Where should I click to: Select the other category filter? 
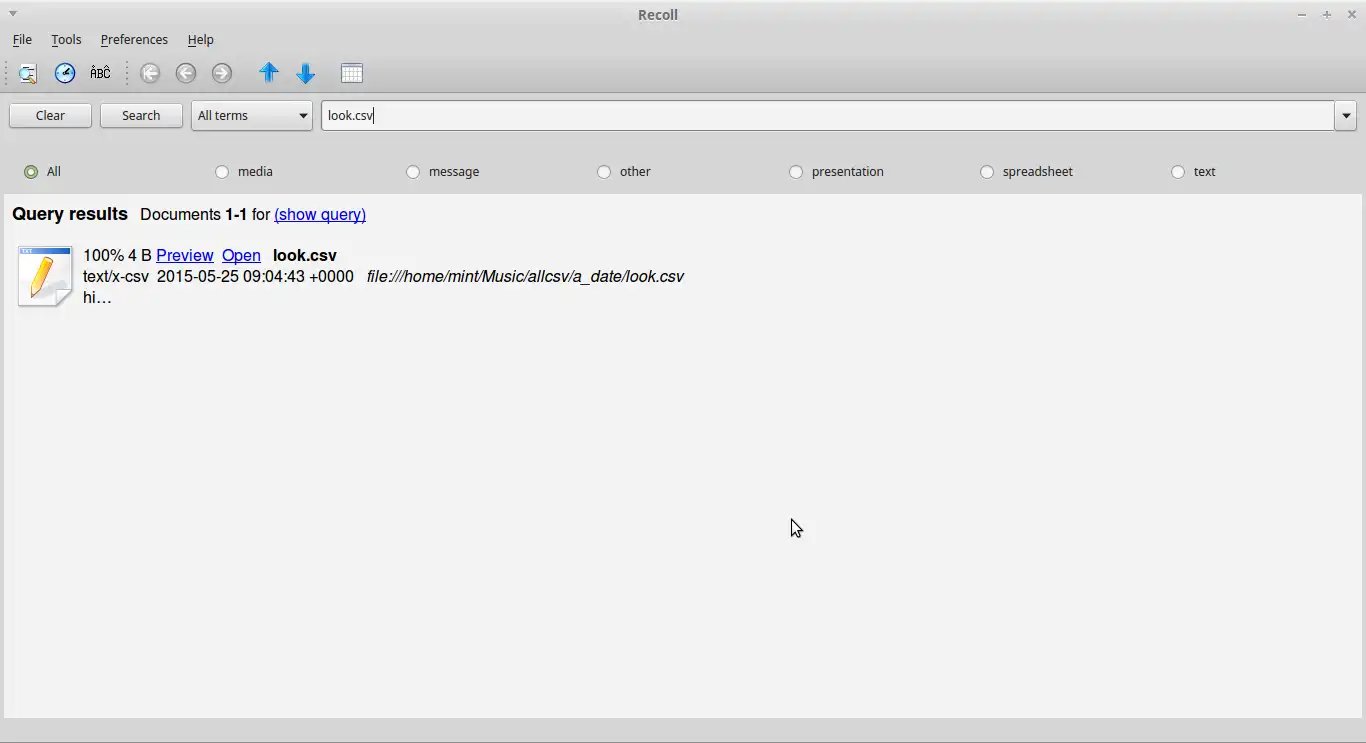point(624,172)
